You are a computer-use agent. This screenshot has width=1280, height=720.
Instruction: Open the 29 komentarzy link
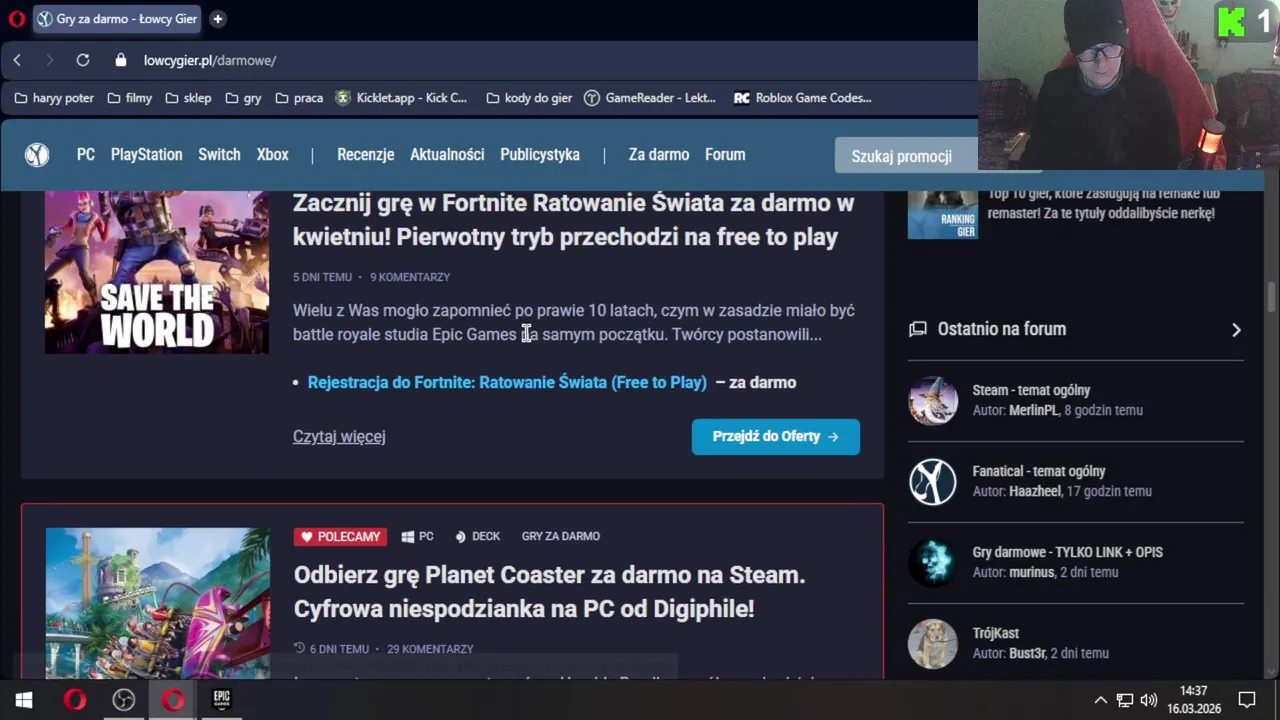pos(430,649)
